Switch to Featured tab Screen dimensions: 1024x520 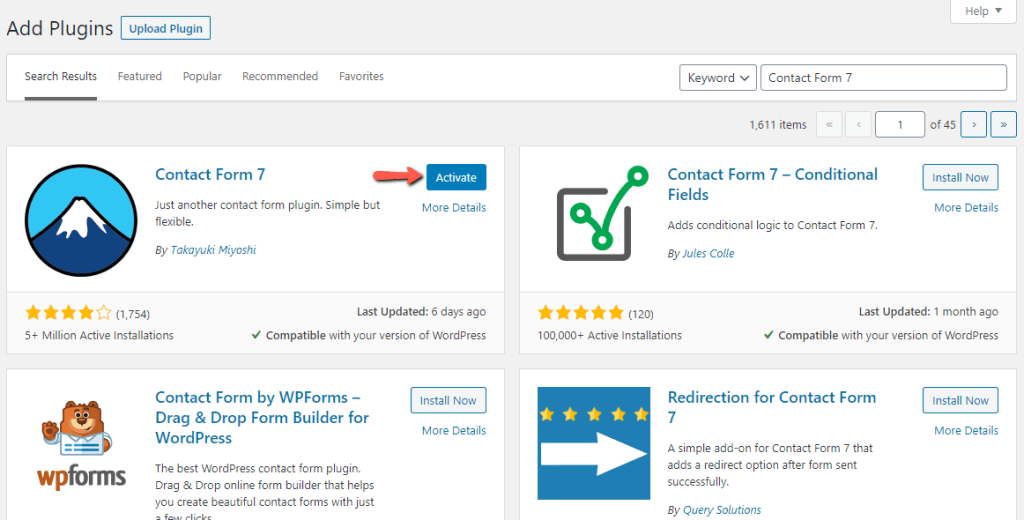(x=140, y=76)
